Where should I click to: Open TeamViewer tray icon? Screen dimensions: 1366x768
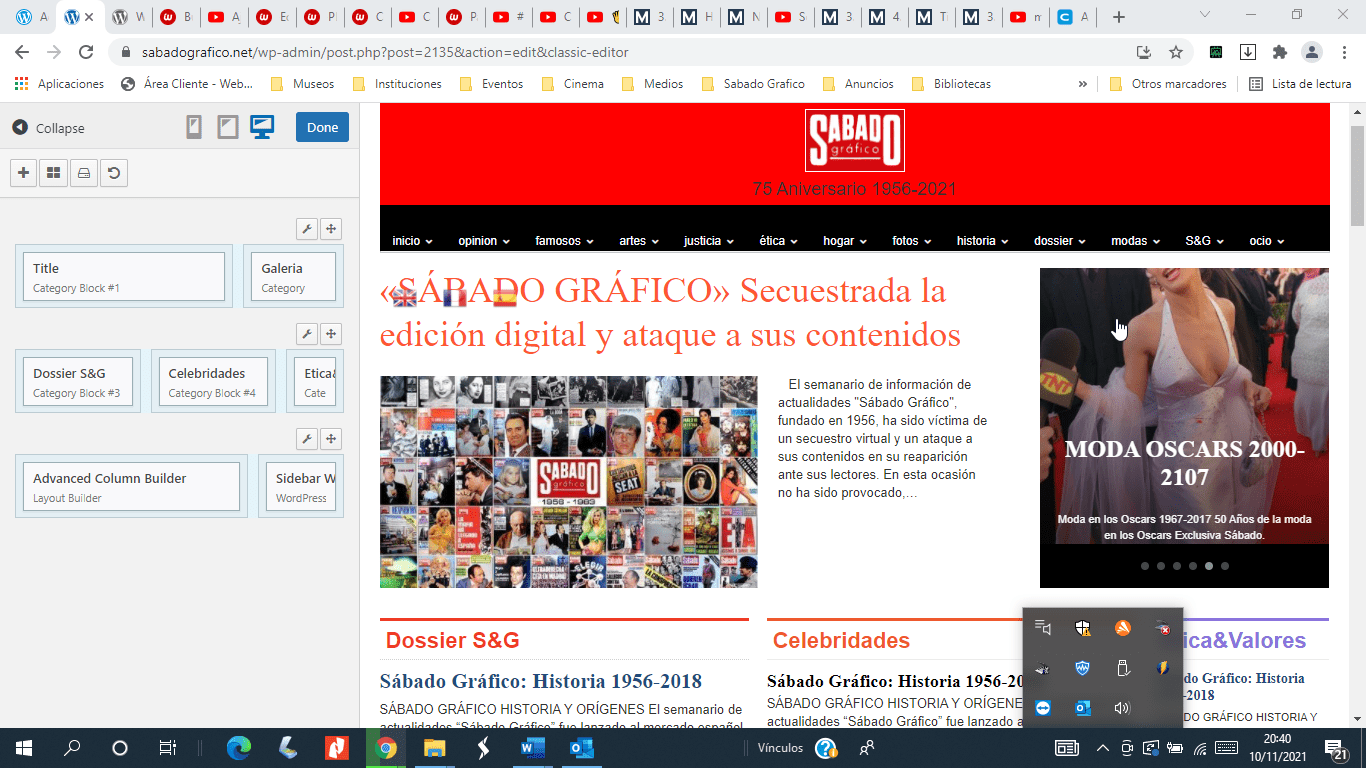point(1043,708)
